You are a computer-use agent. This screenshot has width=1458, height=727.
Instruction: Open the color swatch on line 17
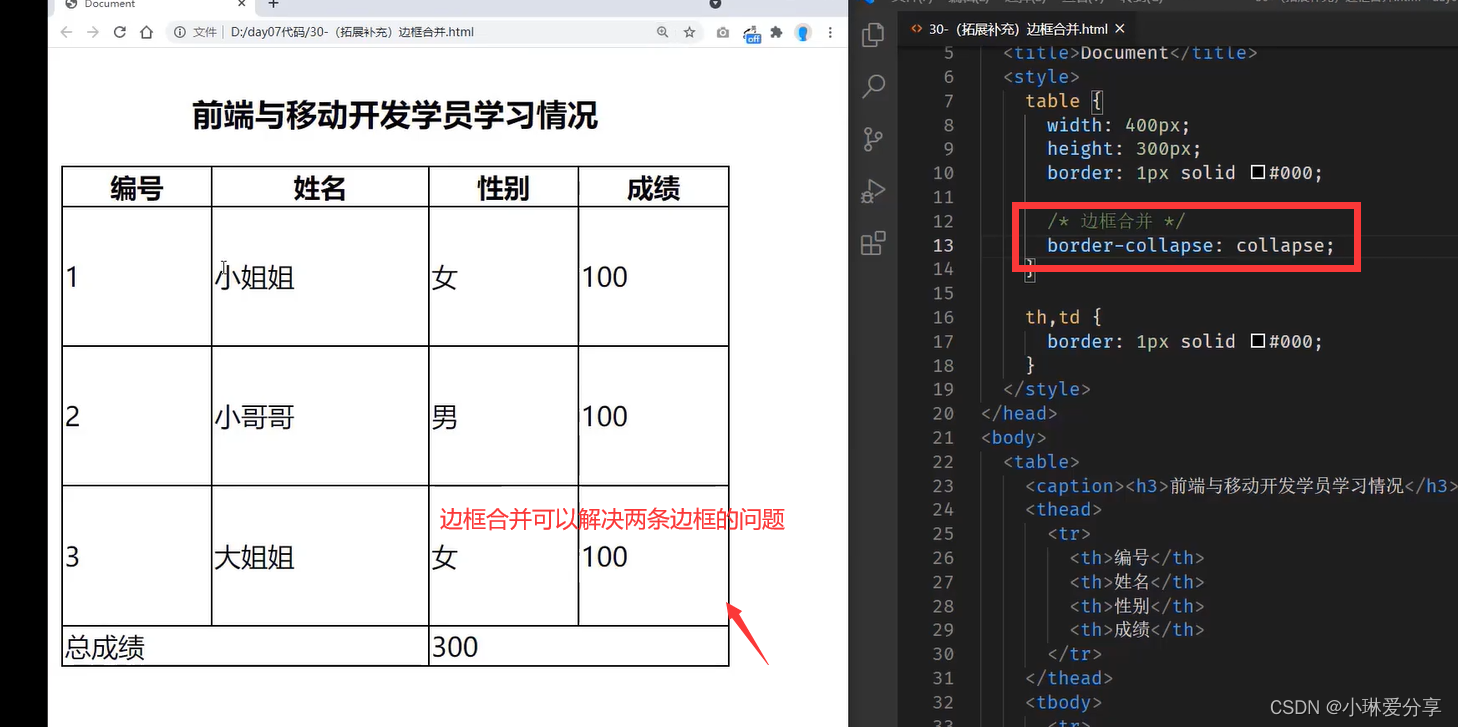pyautogui.click(x=1258, y=342)
